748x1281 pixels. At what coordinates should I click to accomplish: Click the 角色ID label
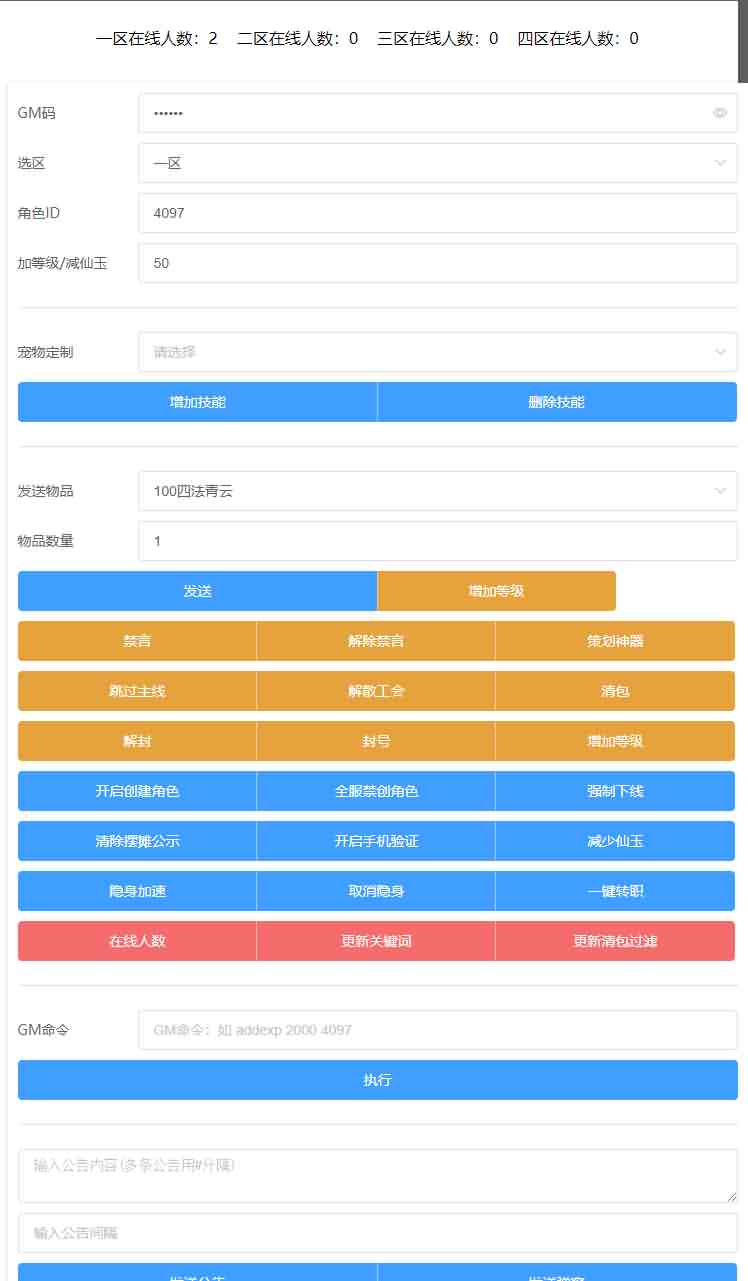pyautogui.click(x=39, y=213)
